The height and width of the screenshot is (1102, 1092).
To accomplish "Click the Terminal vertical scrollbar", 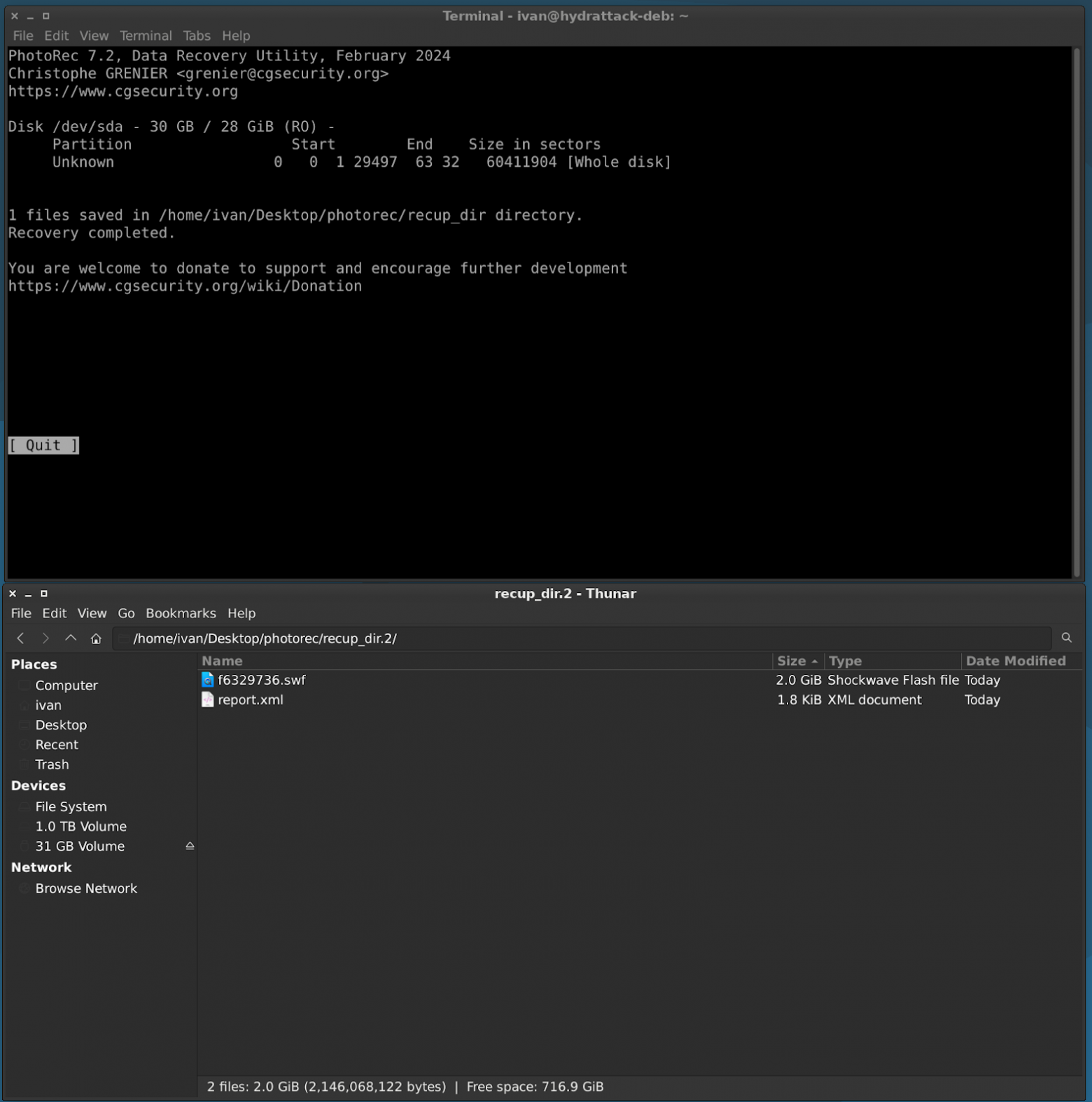I will (1077, 312).
